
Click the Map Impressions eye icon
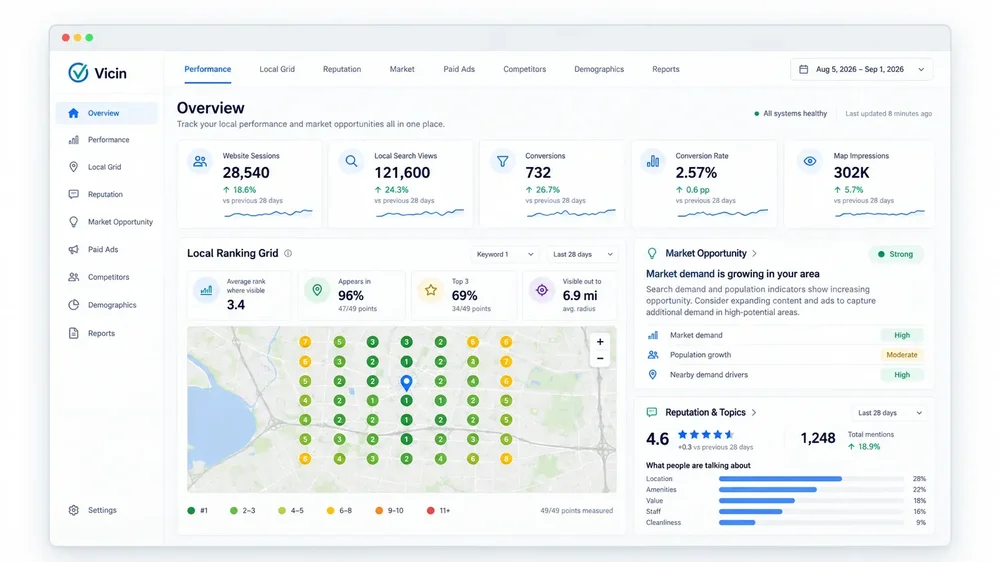coord(810,161)
